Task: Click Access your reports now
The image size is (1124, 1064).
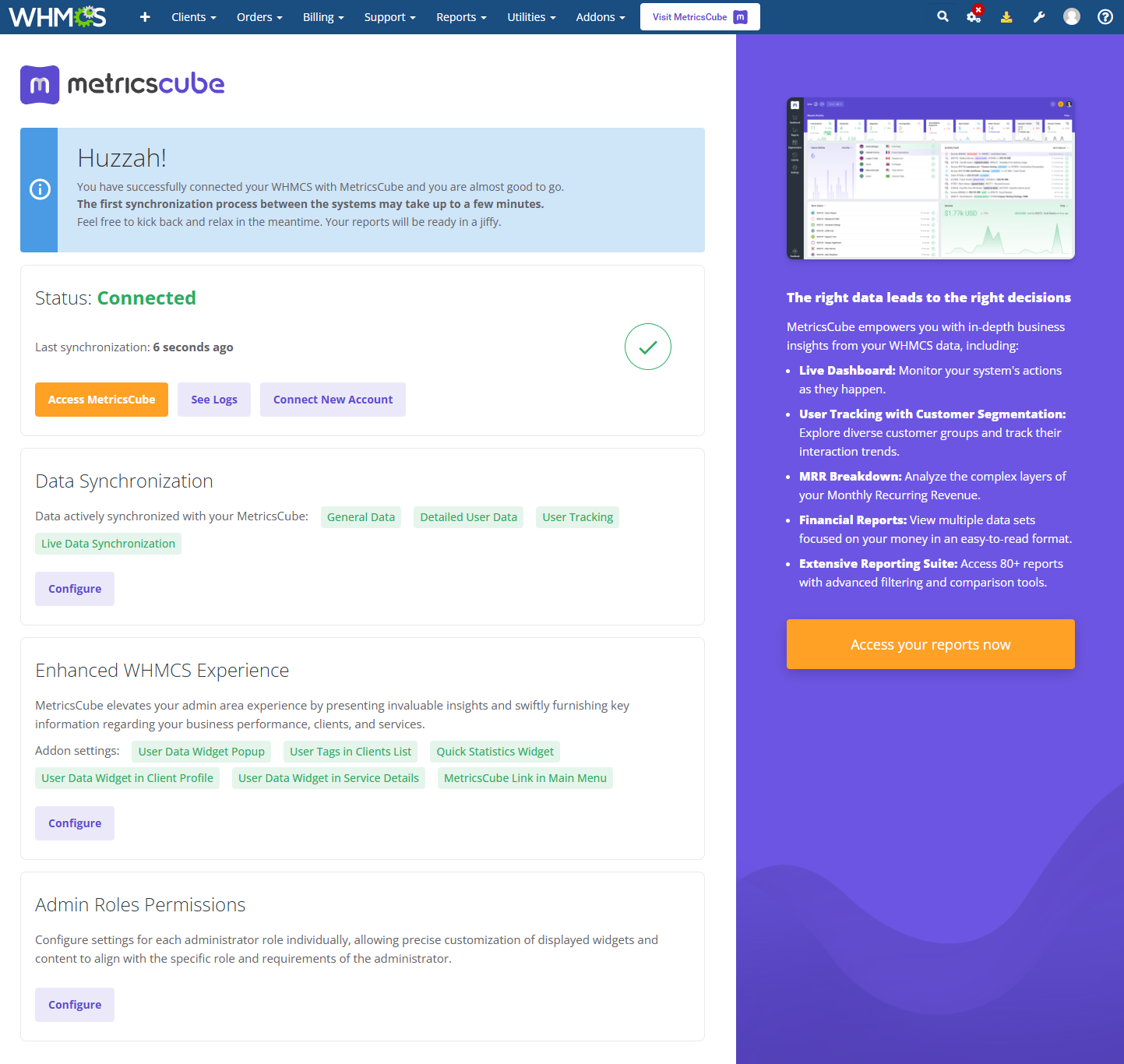Action: click(931, 644)
